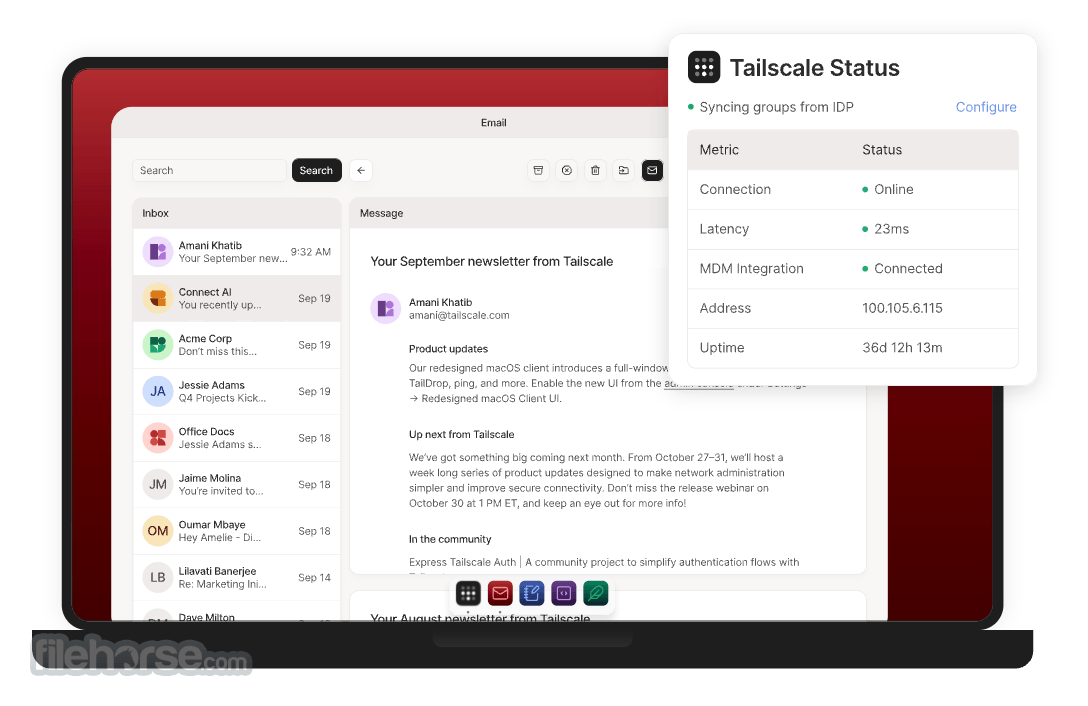Click Amani Khatib's avatar in the message header

click(x=385, y=308)
